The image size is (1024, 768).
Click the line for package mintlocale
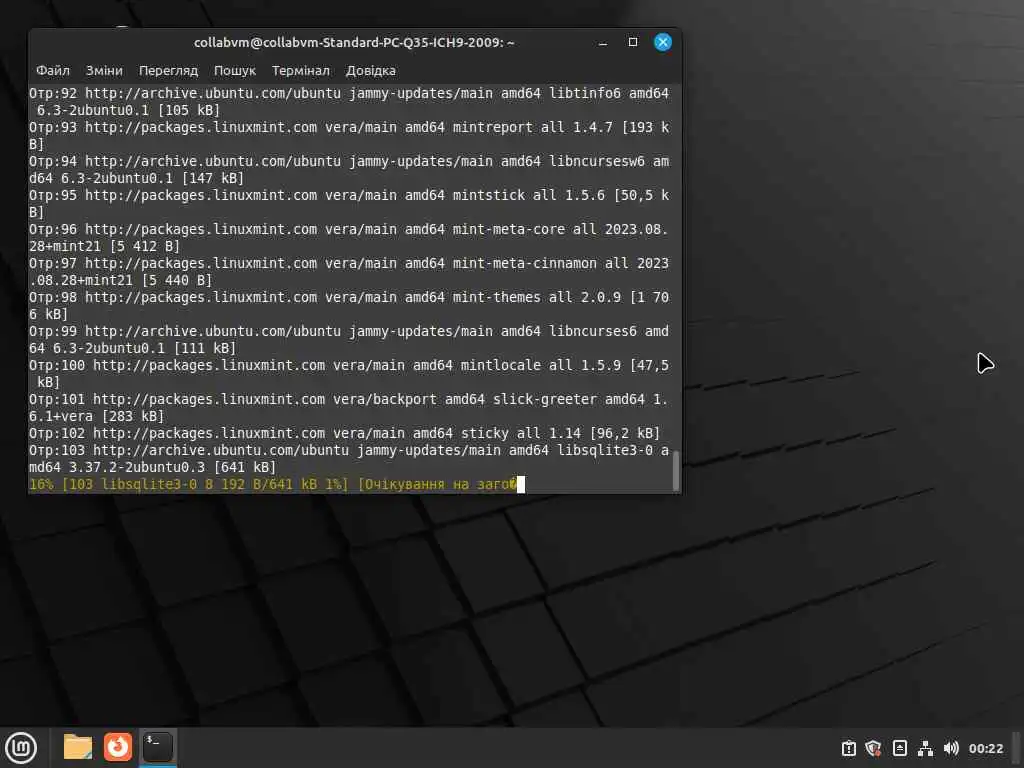349,374
